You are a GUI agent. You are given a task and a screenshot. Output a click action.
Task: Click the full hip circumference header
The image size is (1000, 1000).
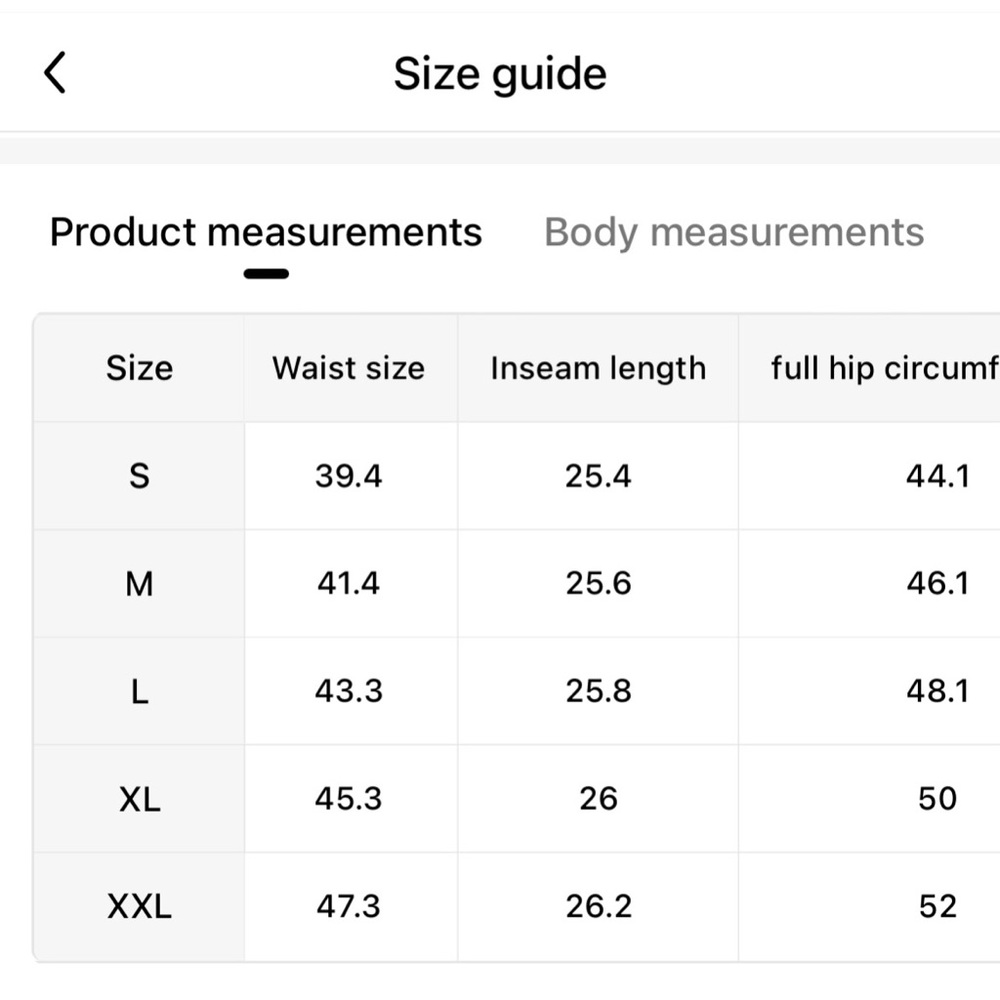point(885,369)
